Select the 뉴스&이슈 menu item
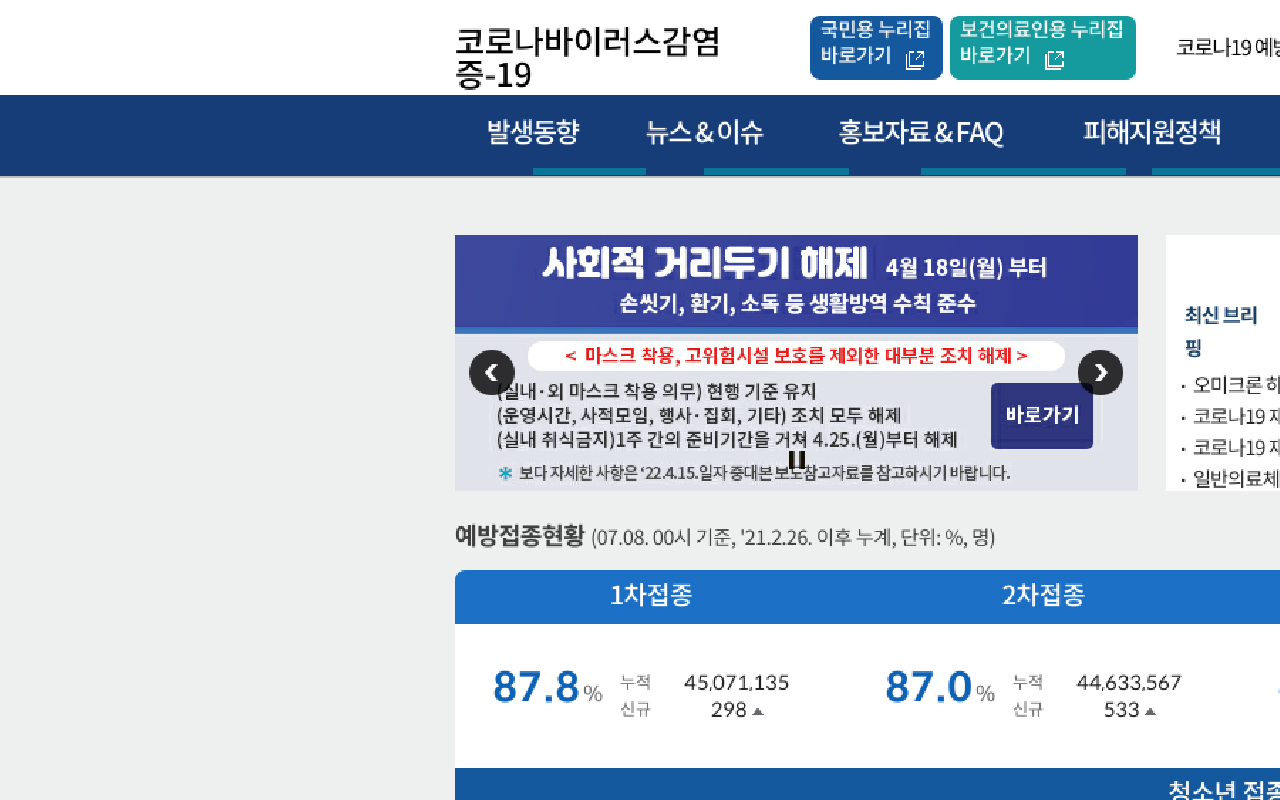The width and height of the screenshot is (1280, 800). (x=704, y=132)
